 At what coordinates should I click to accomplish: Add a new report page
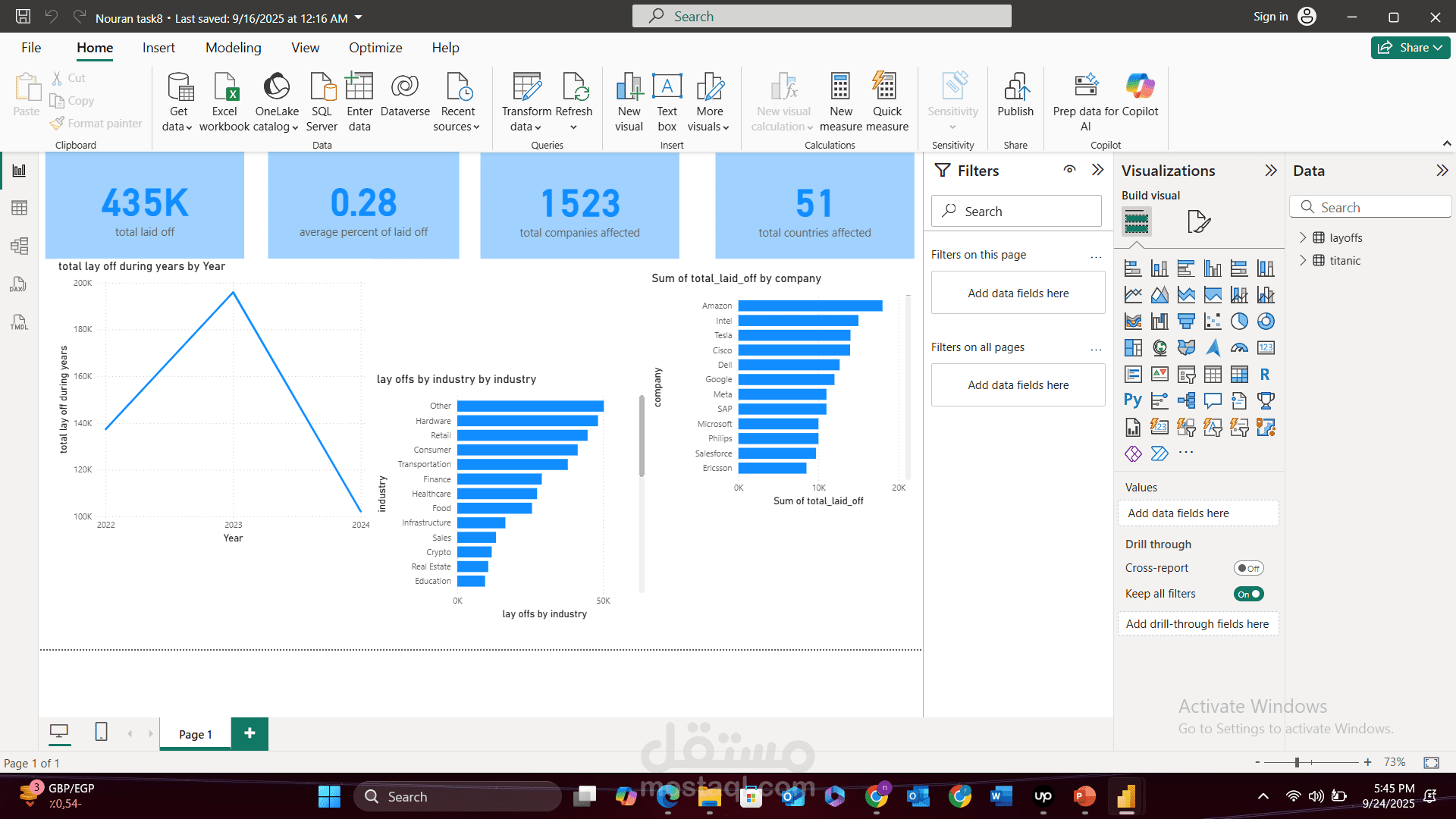tap(249, 733)
